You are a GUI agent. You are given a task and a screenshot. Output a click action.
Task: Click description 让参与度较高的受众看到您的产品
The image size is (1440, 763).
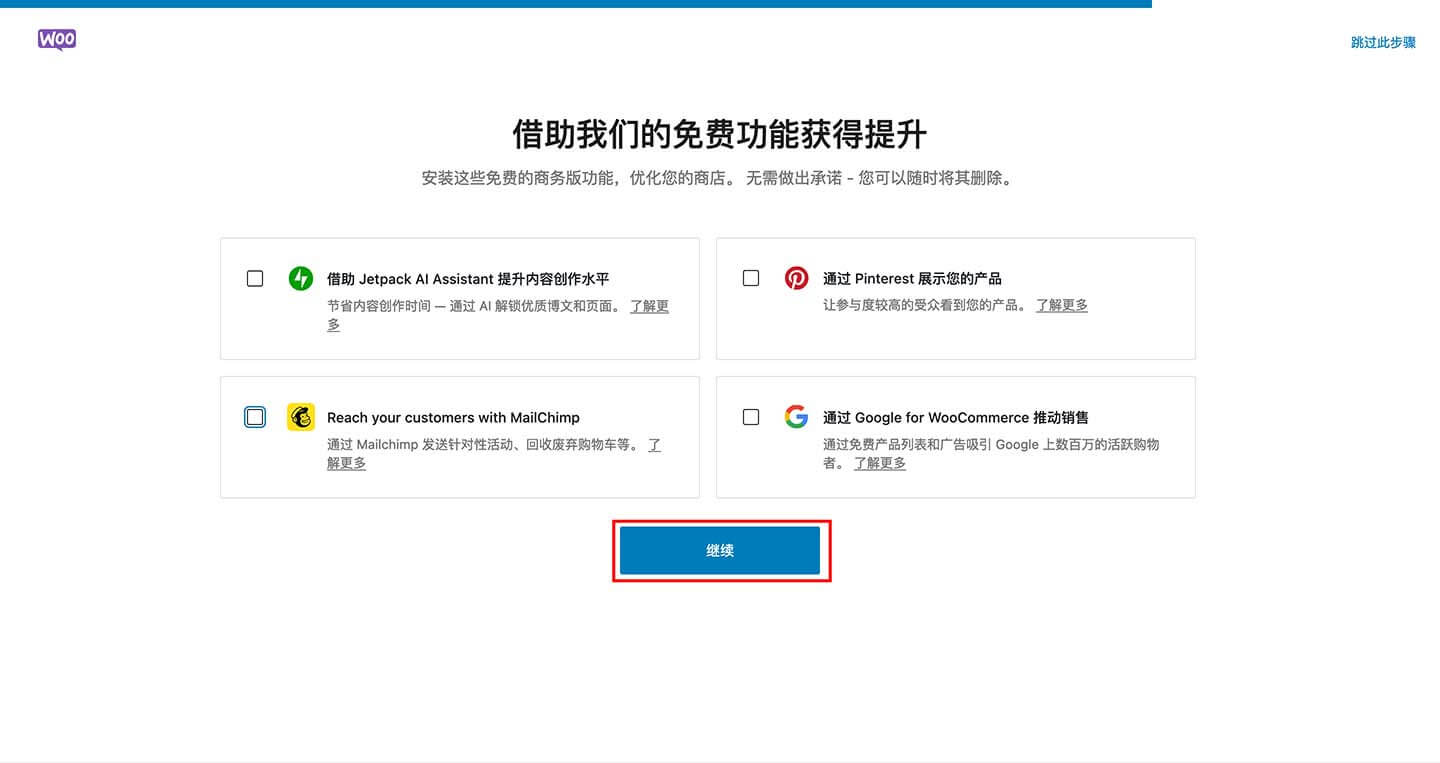pos(924,305)
